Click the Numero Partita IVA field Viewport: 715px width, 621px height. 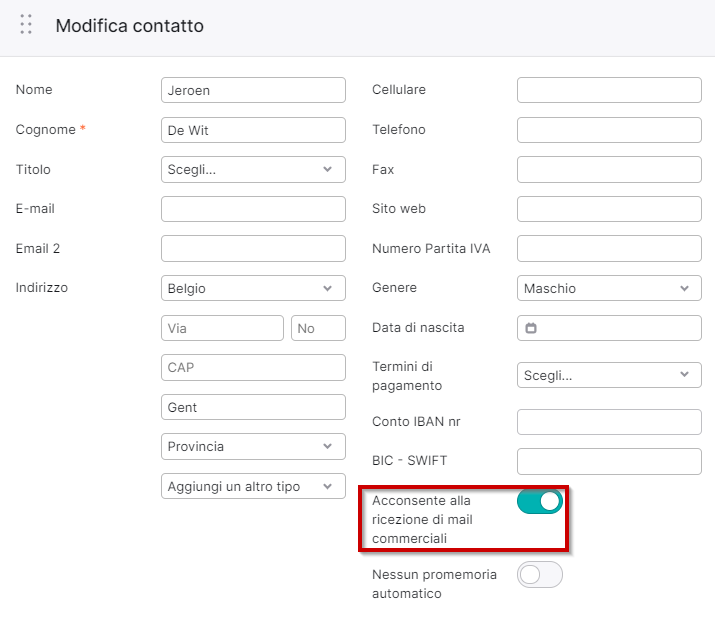(x=609, y=248)
